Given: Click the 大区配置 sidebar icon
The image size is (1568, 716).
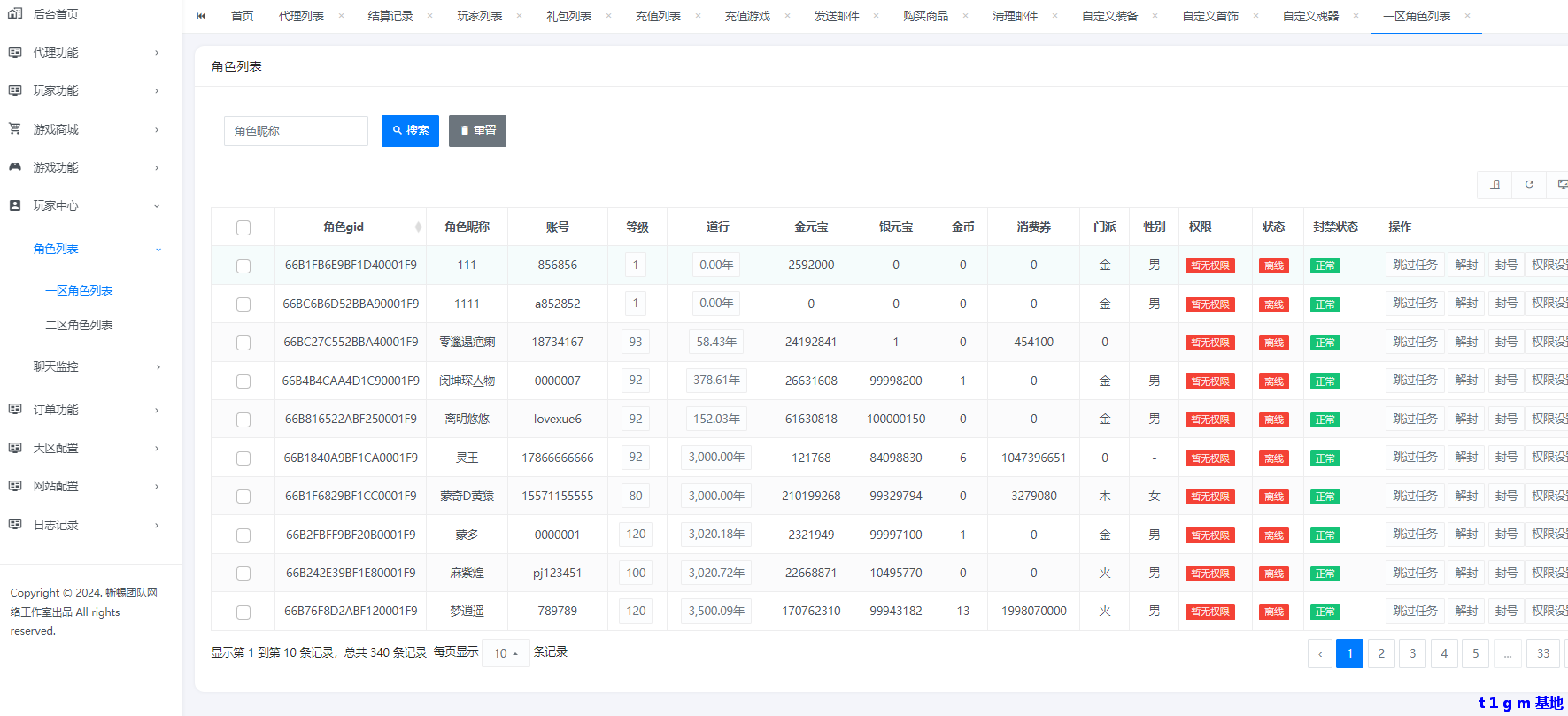Looking at the screenshot, I should (x=15, y=448).
